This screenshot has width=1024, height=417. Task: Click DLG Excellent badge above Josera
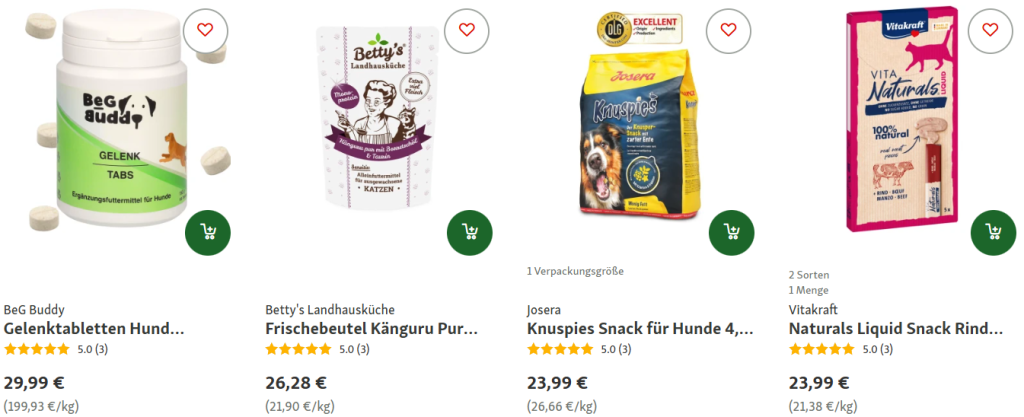640,29
